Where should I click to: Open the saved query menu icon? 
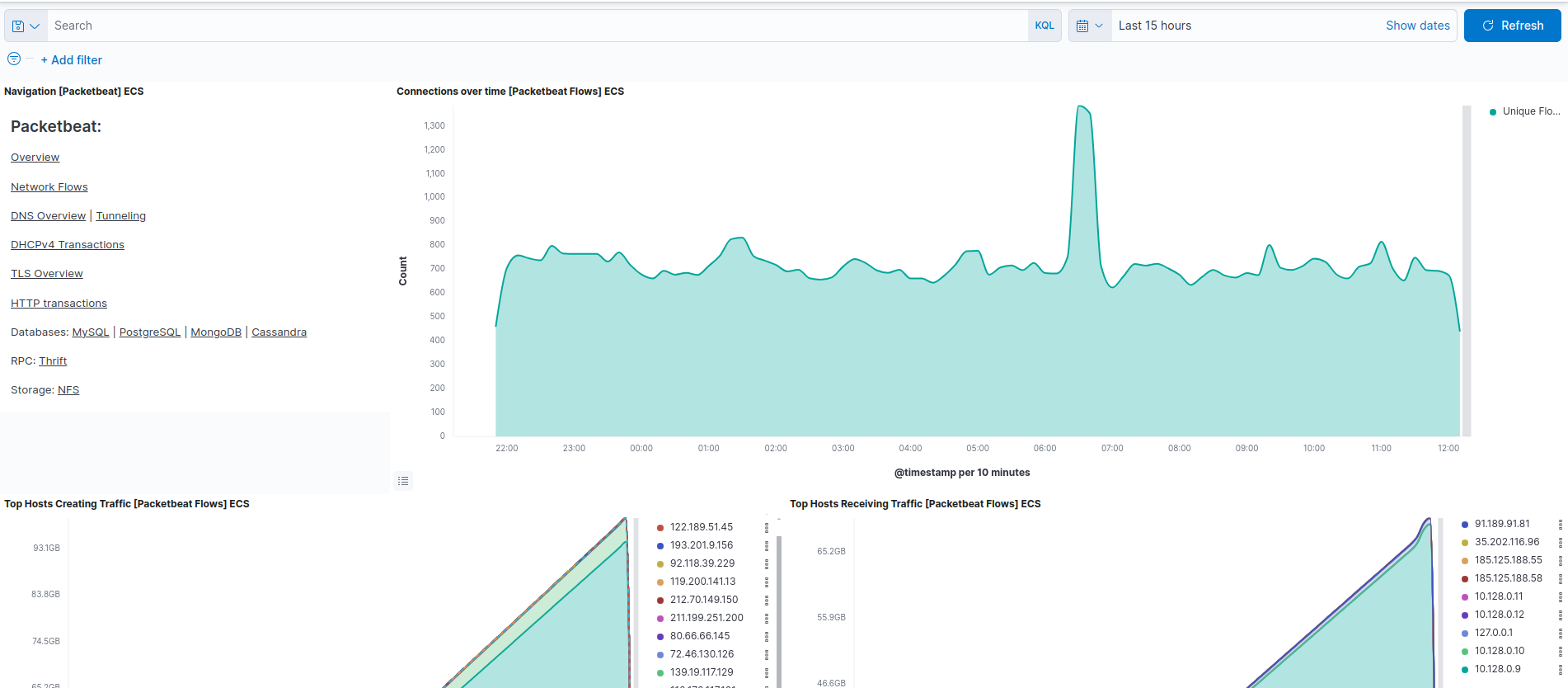pos(26,26)
